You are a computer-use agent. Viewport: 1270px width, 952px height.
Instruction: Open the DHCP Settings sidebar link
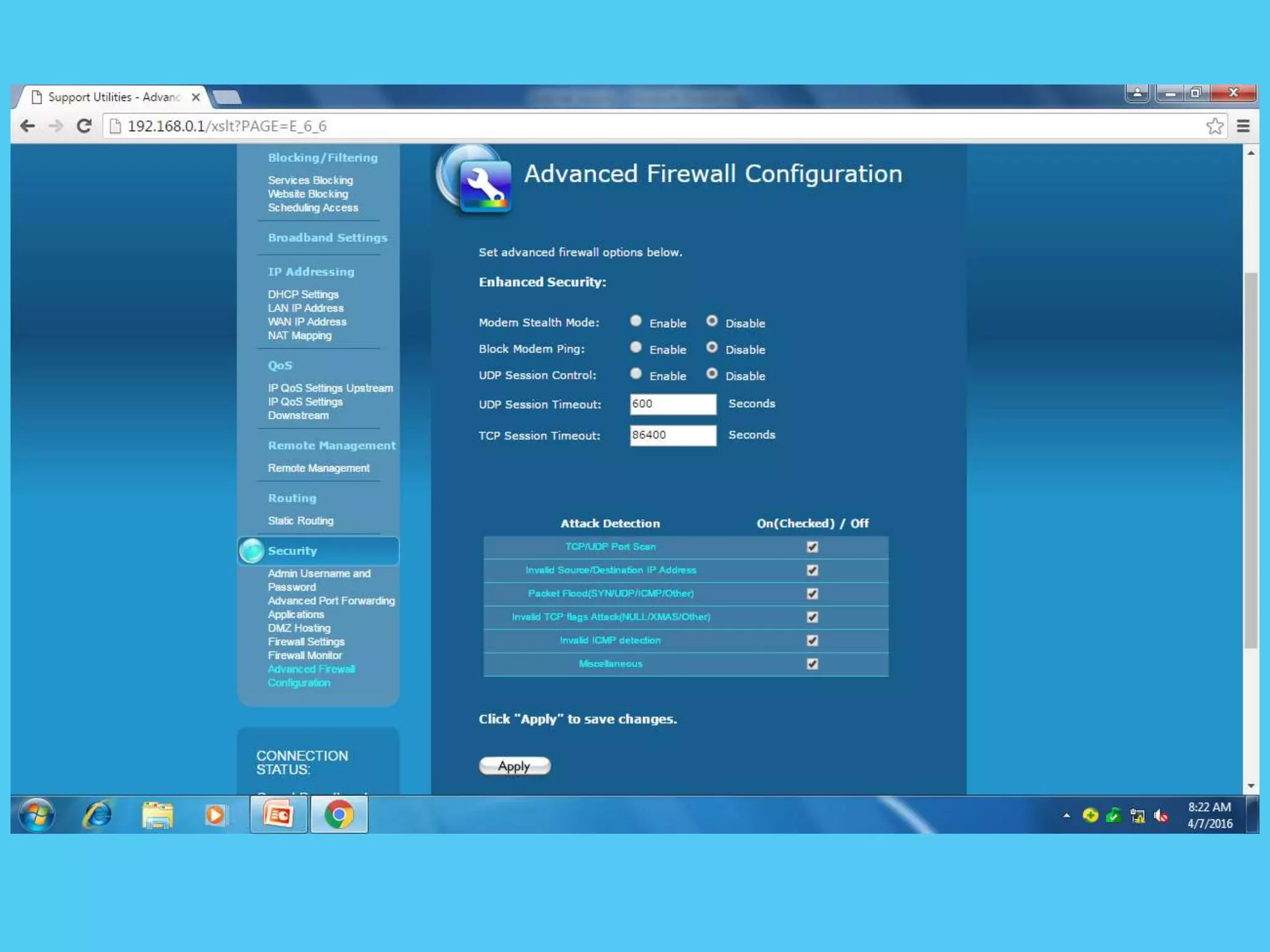(x=303, y=294)
